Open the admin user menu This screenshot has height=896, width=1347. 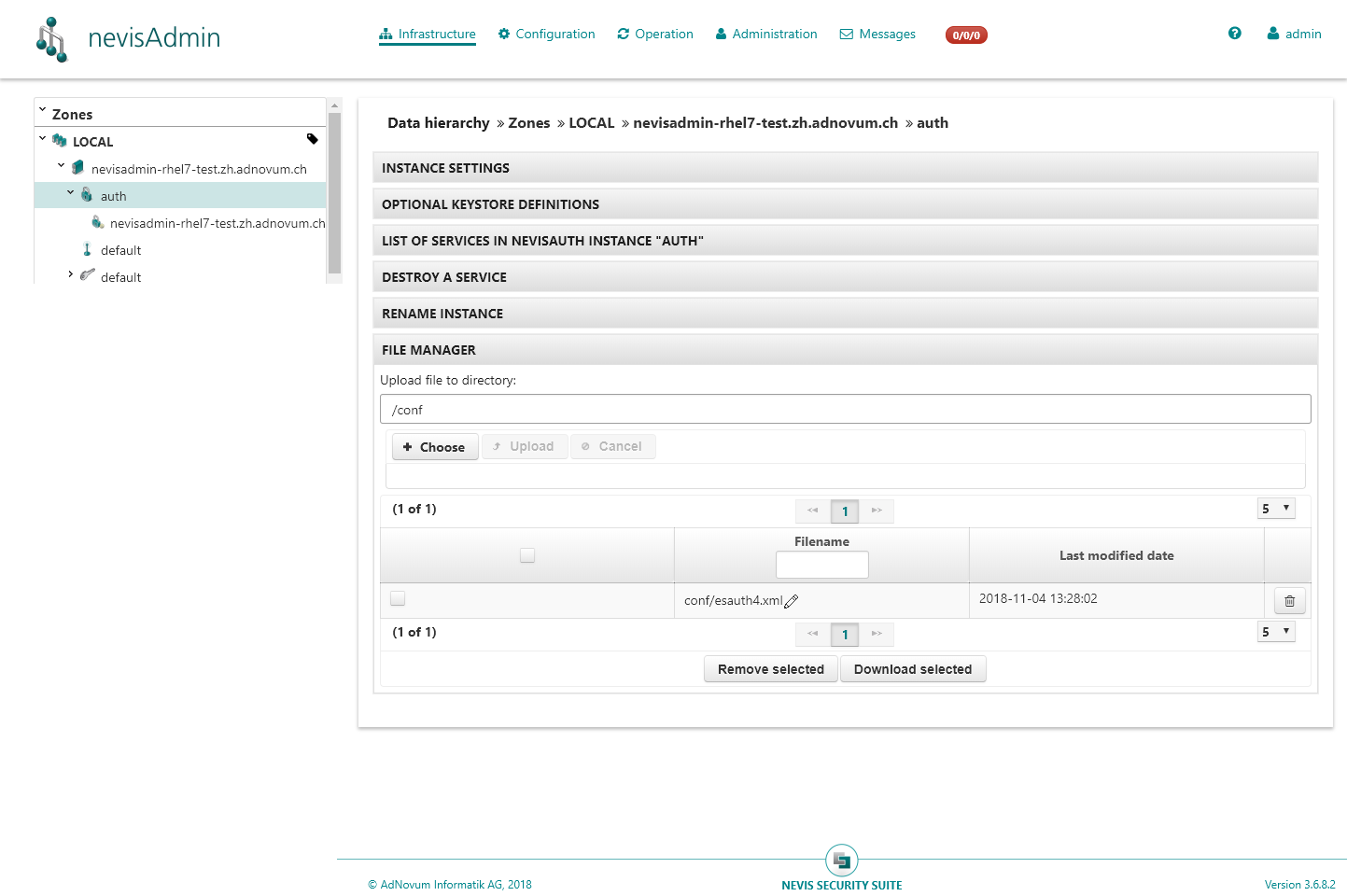(x=1294, y=35)
